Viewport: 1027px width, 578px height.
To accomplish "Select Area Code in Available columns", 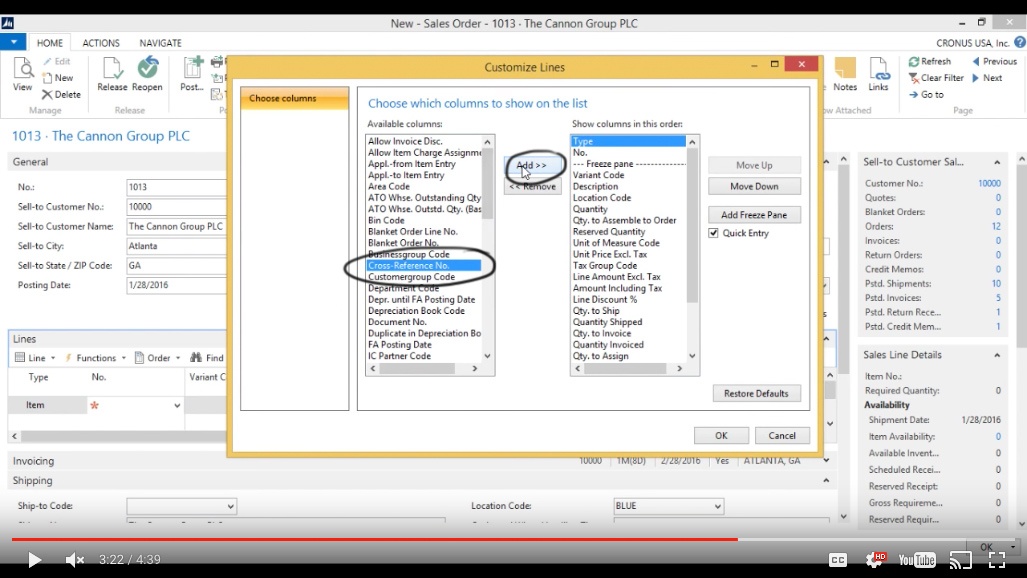I will 389,187.
